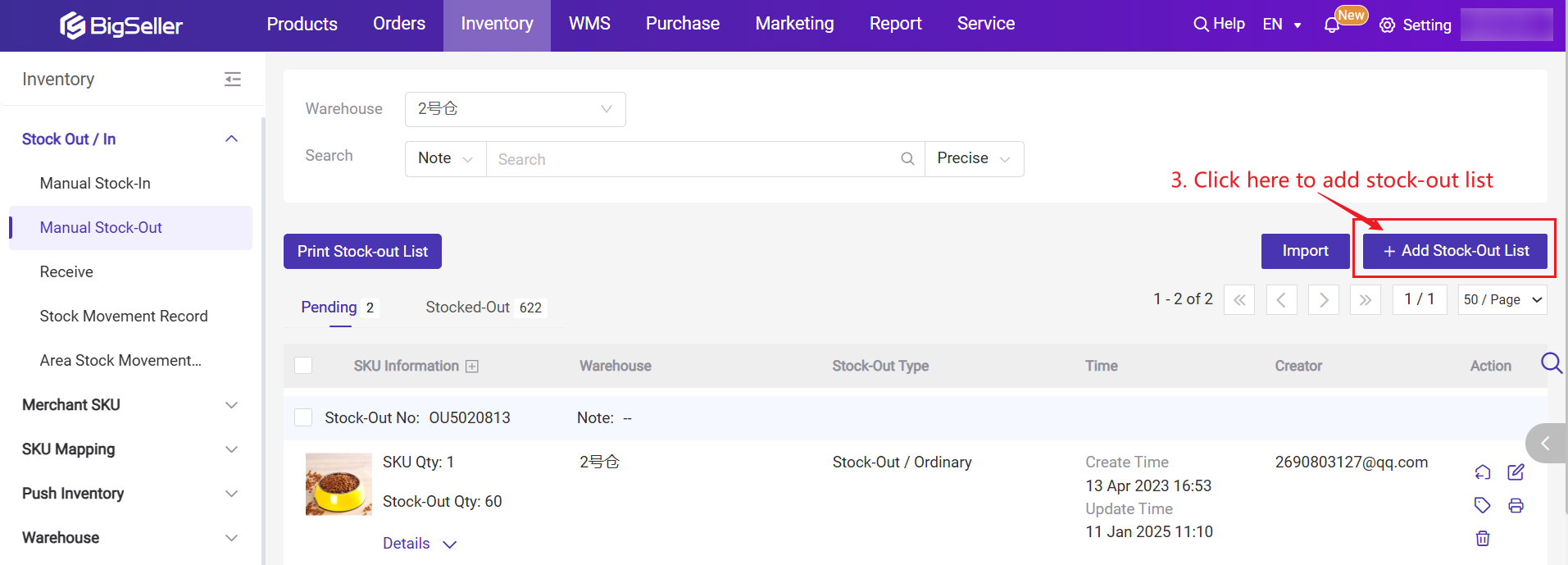Collapse the Inventory sidebar menu icon

(x=233, y=80)
